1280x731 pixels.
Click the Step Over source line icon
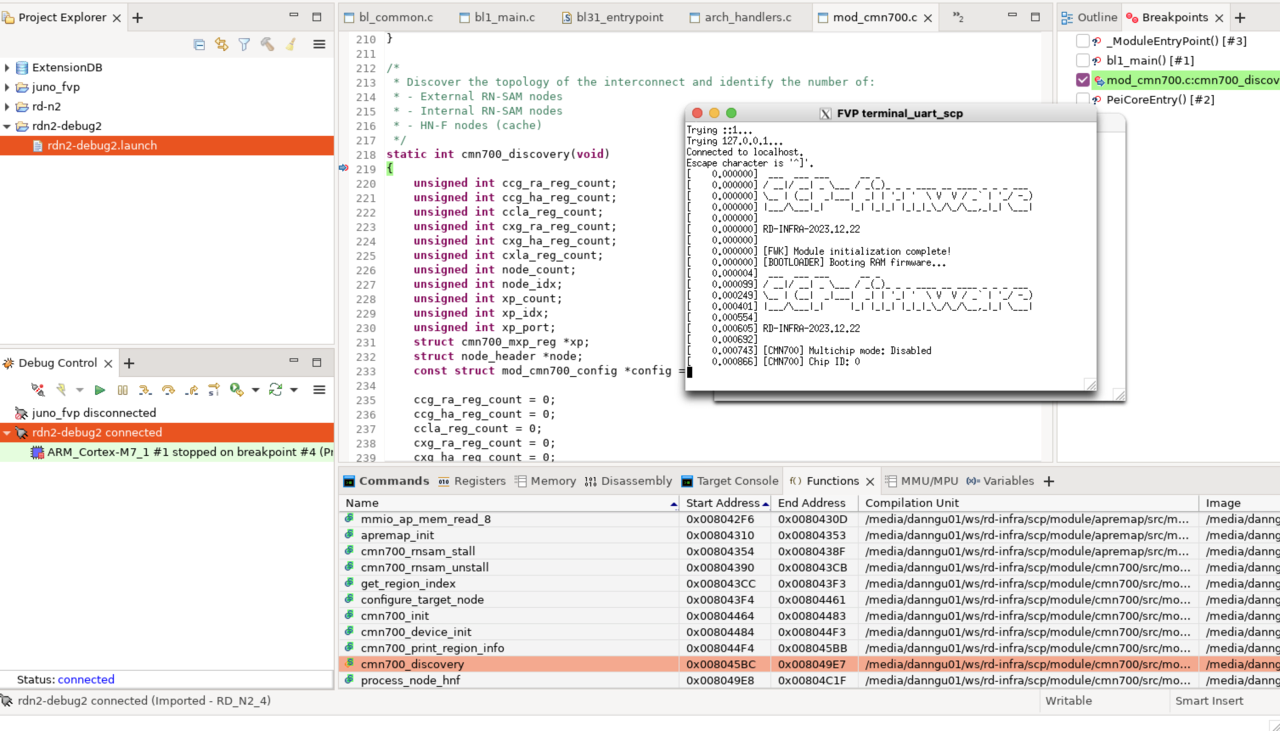click(168, 390)
